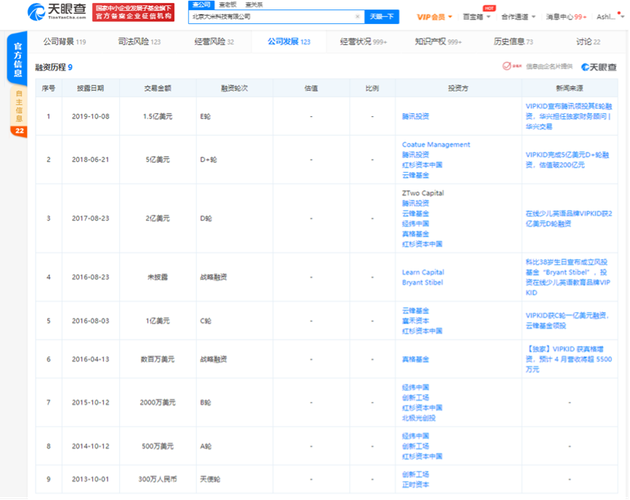Open Coatue Management investor link
Viewport: 630px width, 500px height.
click(x=435, y=145)
